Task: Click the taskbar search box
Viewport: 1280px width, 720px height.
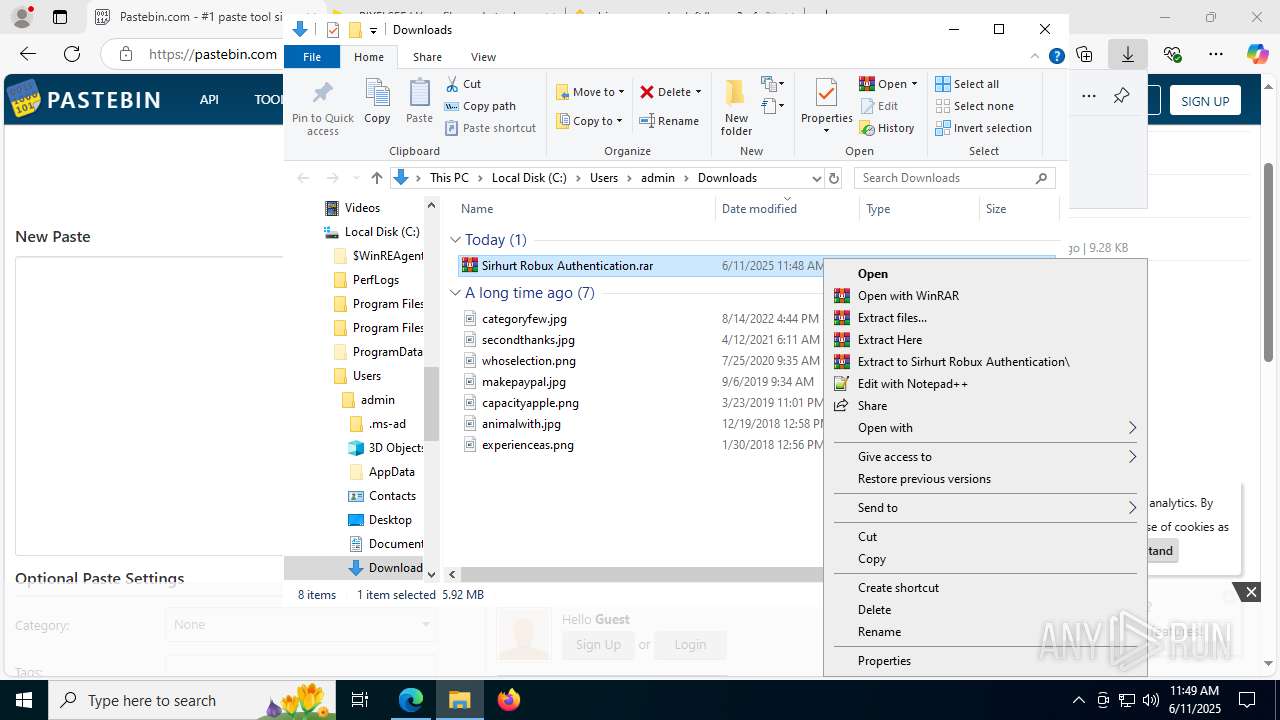Action: 192,700
